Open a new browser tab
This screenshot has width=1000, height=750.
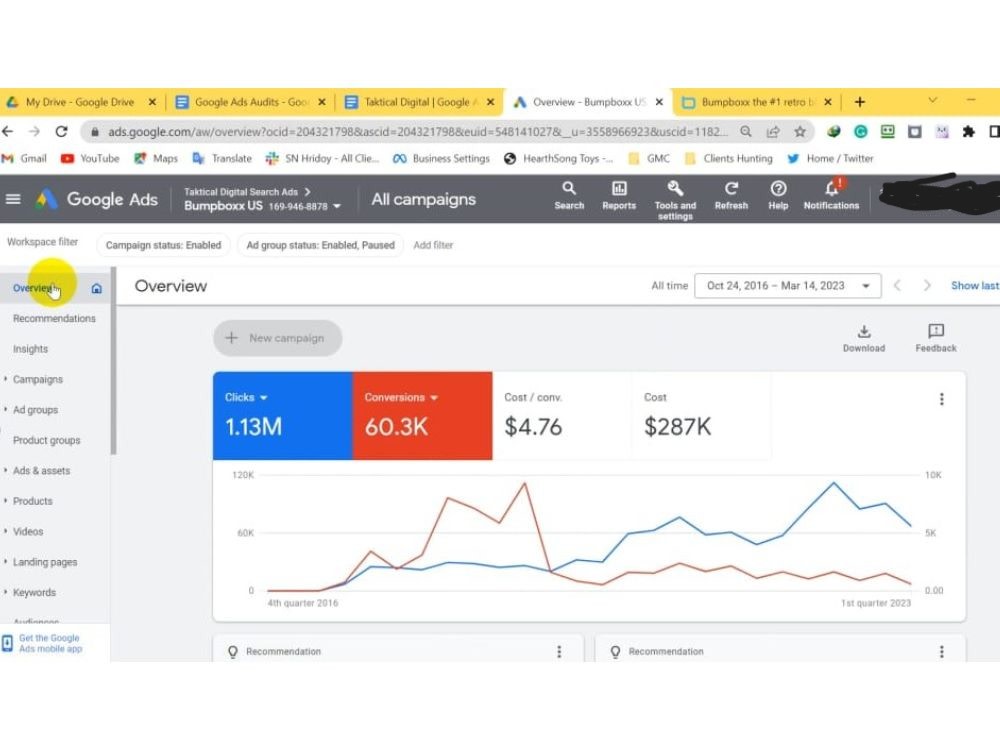pyautogui.click(x=860, y=102)
